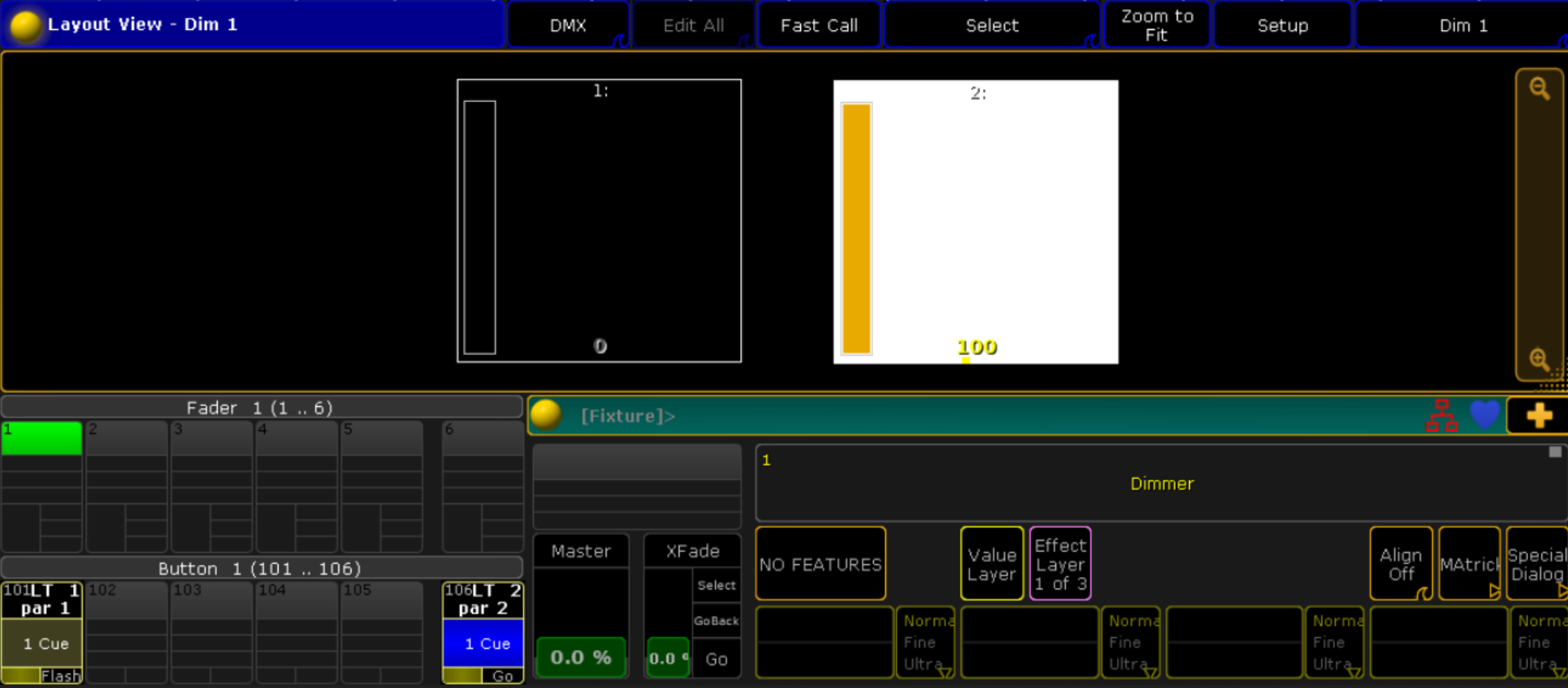Screen dimensions: 1568x688
Task: Open the Special Dialog button
Action: (x=1536, y=564)
